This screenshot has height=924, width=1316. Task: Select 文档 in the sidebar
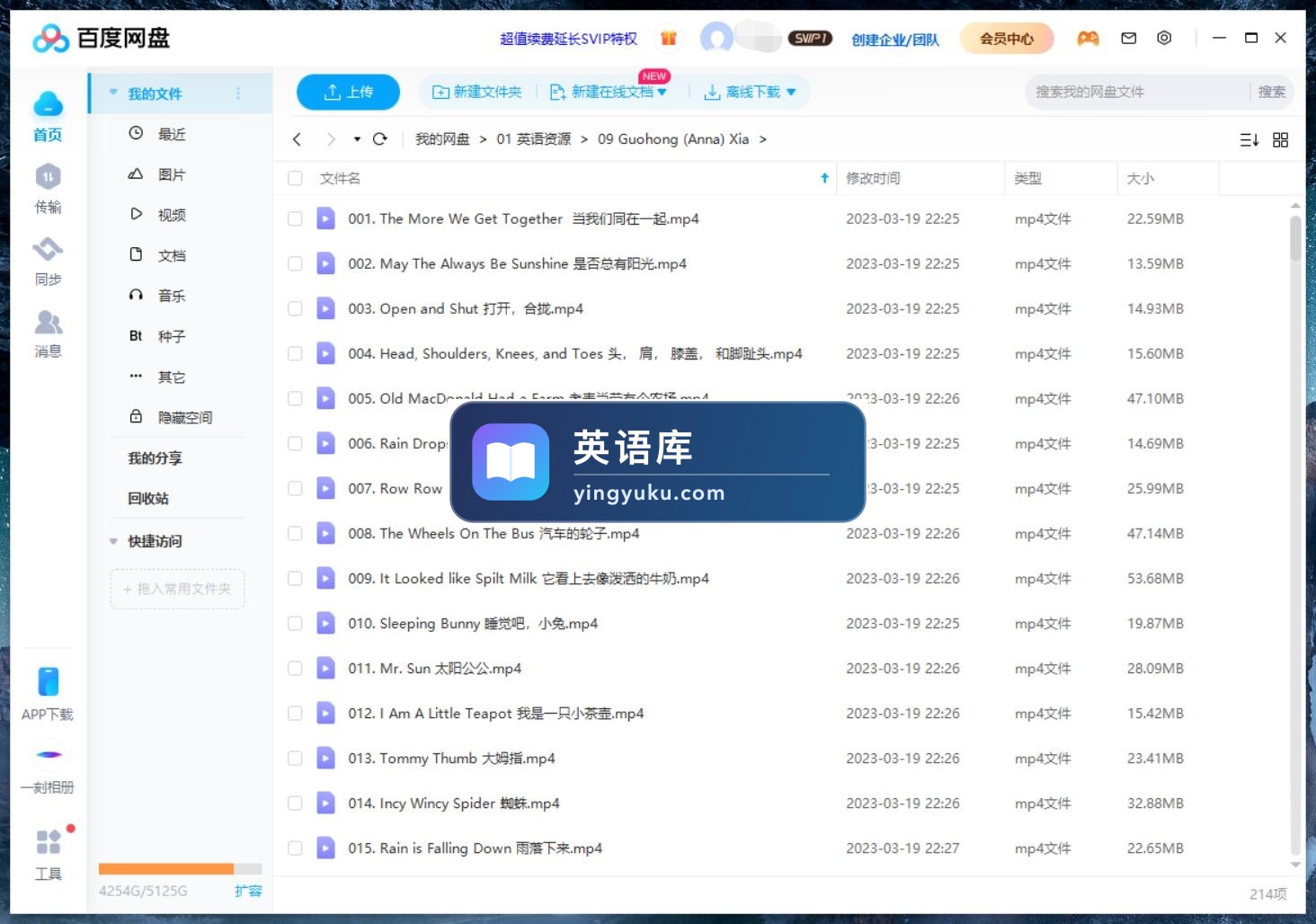[x=171, y=255]
